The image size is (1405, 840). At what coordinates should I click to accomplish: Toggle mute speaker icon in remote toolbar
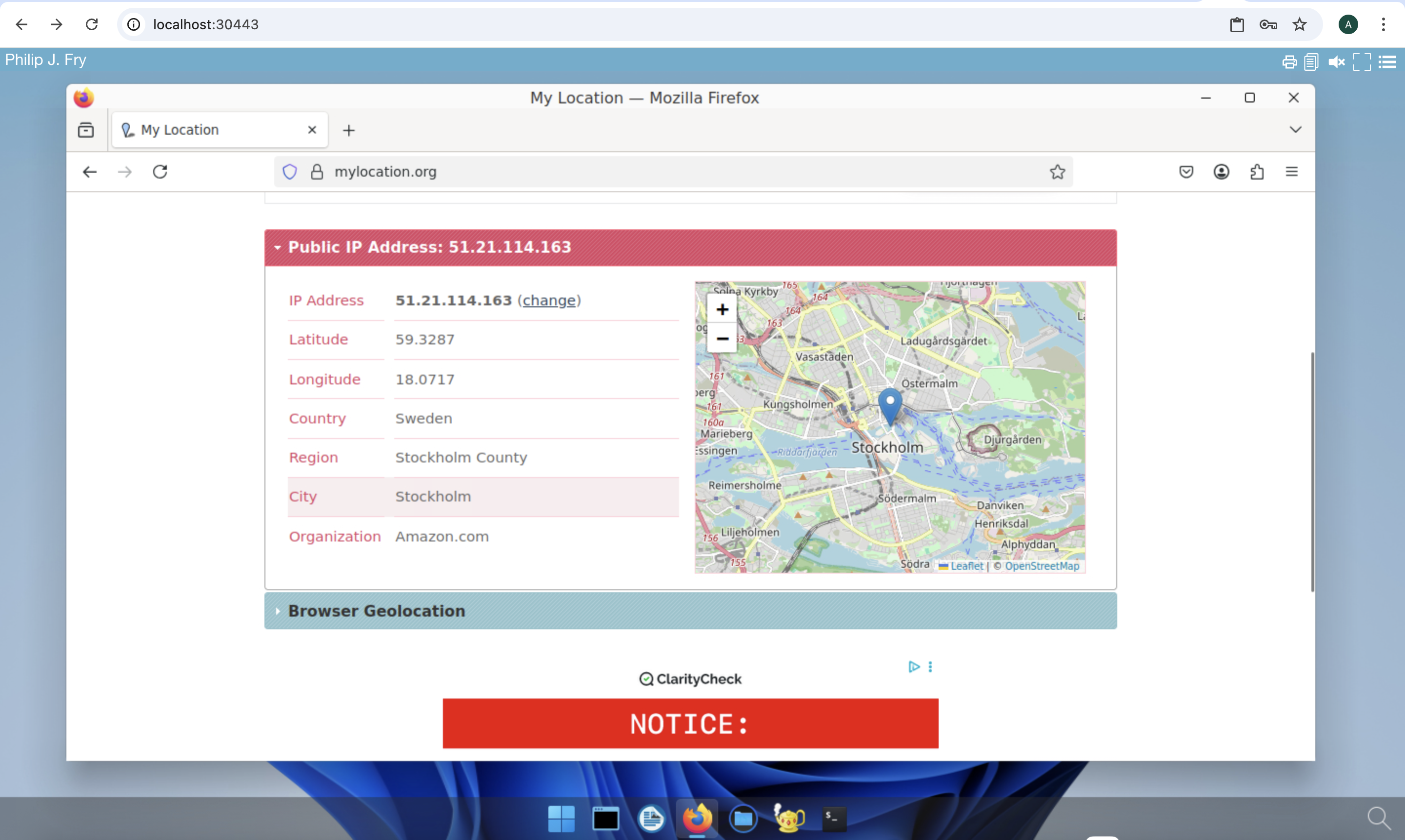(1336, 61)
